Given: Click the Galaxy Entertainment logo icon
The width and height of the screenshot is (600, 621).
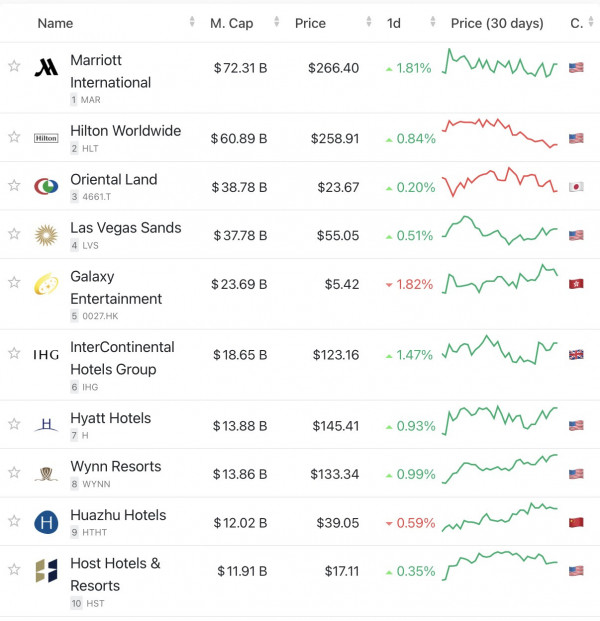Looking at the screenshot, I should 46,284.
